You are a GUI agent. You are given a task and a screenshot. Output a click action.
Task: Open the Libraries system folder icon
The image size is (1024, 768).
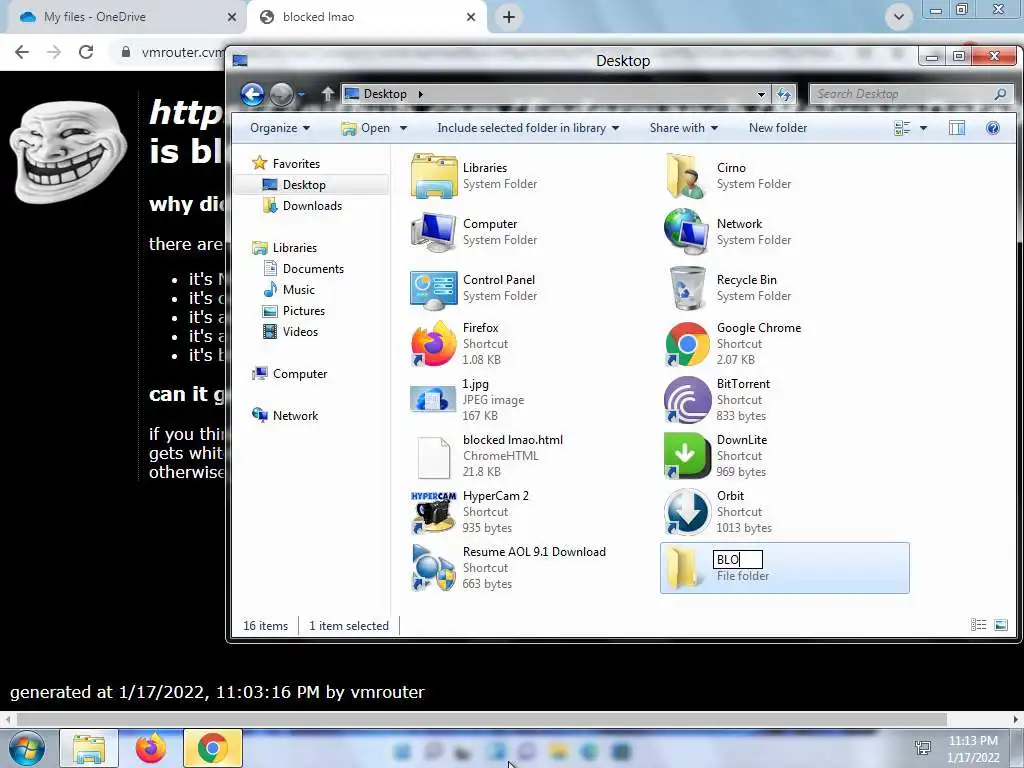(434, 176)
